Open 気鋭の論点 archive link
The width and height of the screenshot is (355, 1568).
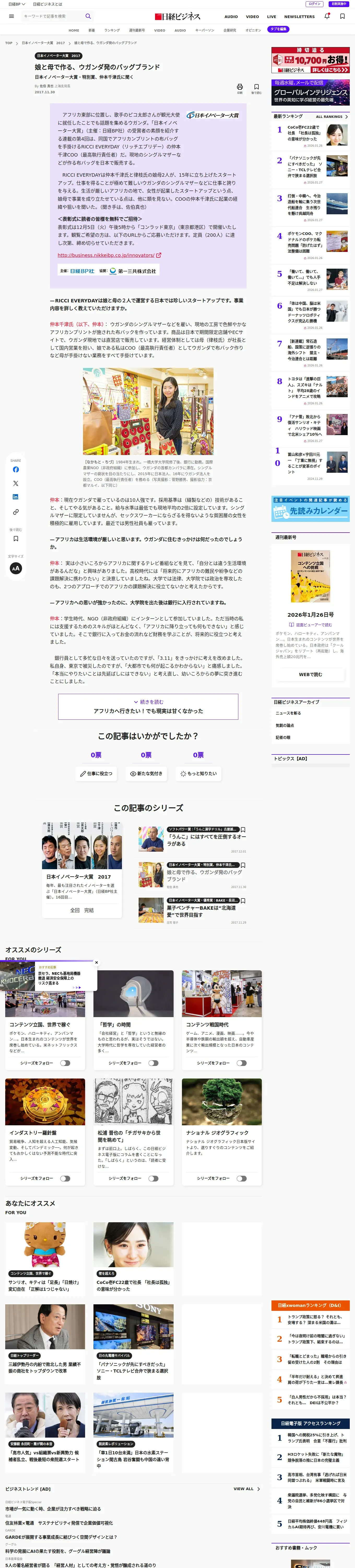285,725
